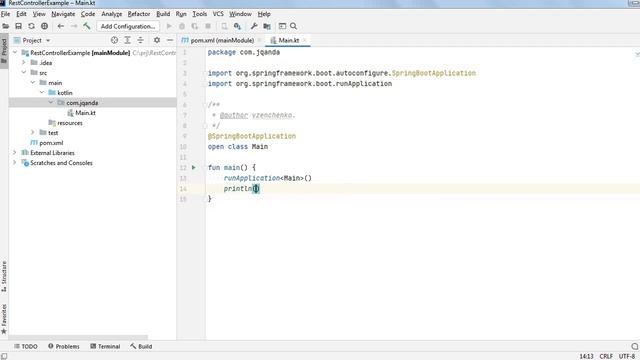Image resolution: width=640 pixels, height=360 pixels.
Task: Click the globe icon in the toolbar
Action: 44,26
